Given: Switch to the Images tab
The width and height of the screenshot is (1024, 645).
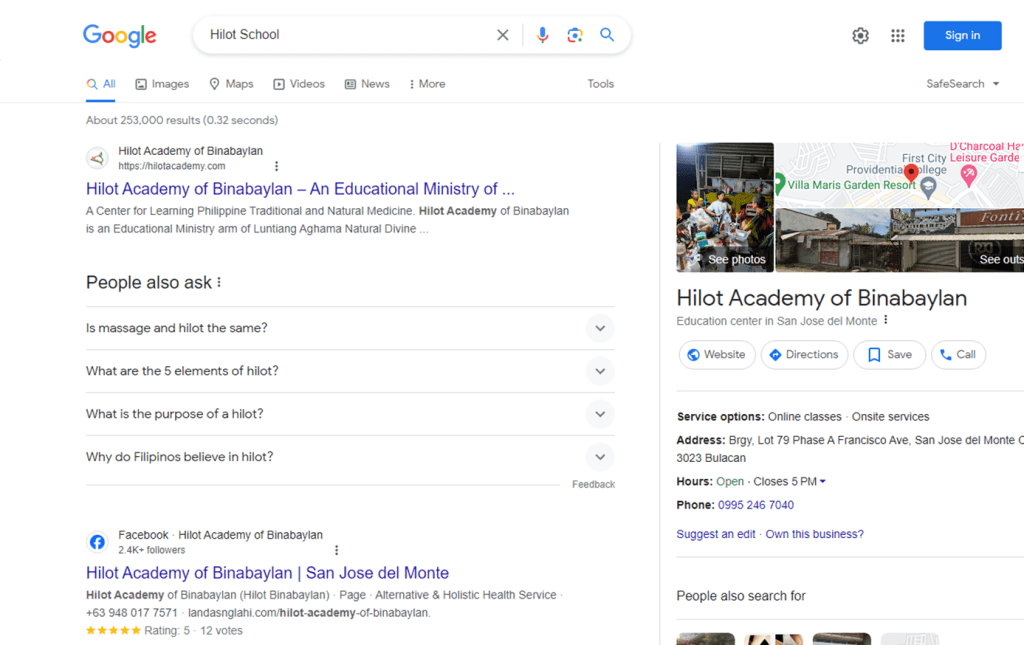Looking at the screenshot, I should [162, 84].
